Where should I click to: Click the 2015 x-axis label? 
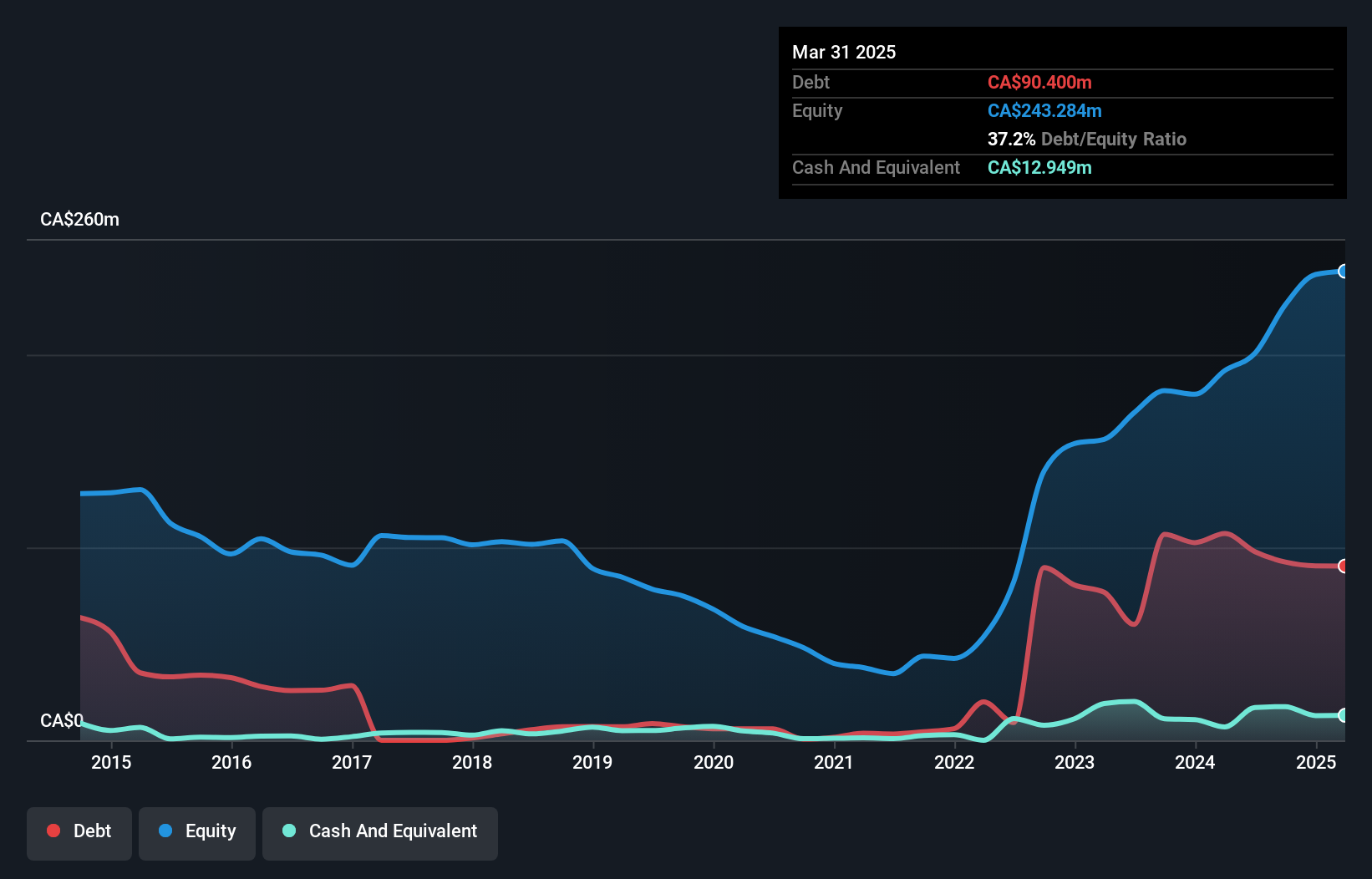[111, 762]
